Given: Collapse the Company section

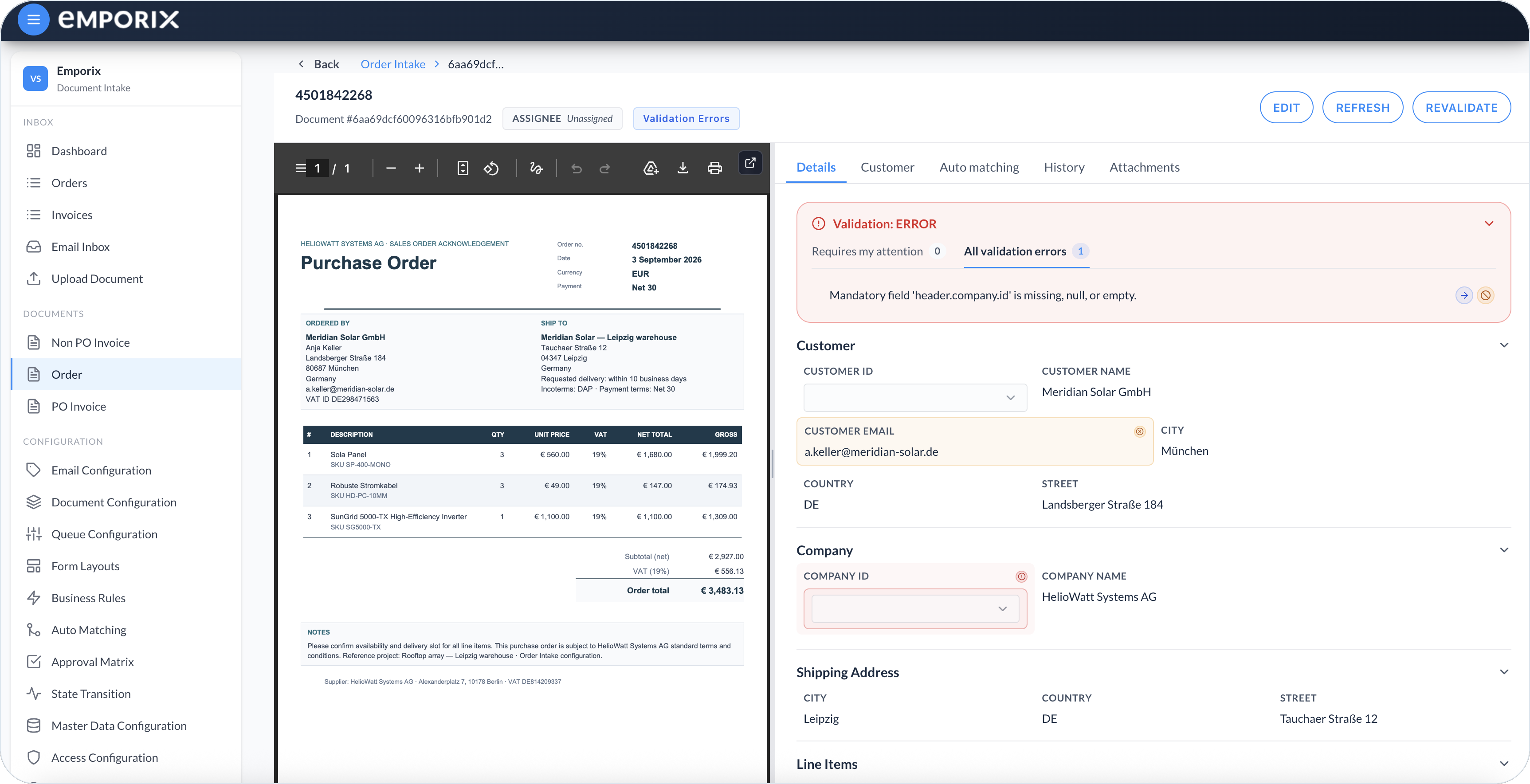Looking at the screenshot, I should 1504,550.
